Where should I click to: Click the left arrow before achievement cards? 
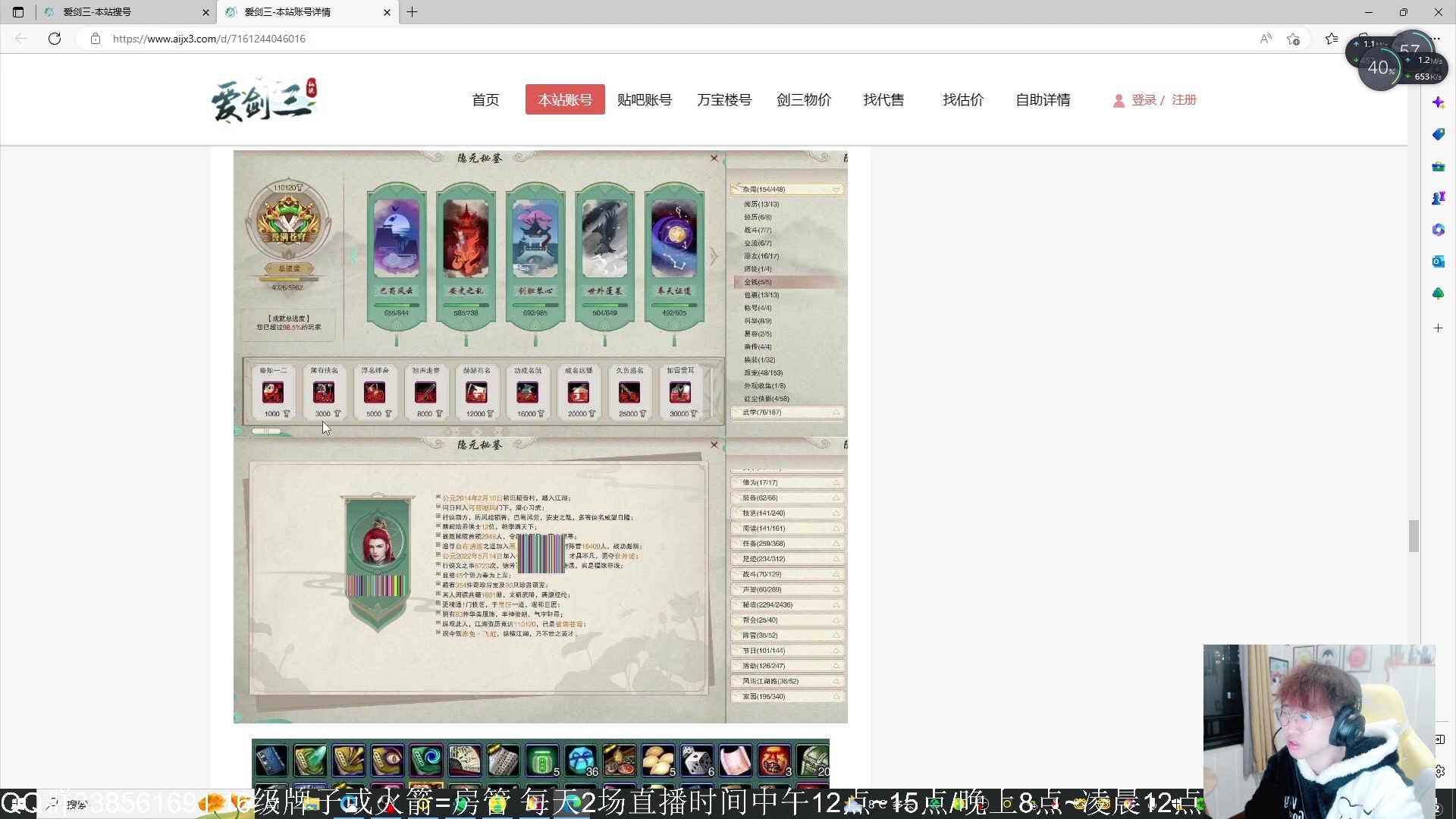pyautogui.click(x=353, y=256)
